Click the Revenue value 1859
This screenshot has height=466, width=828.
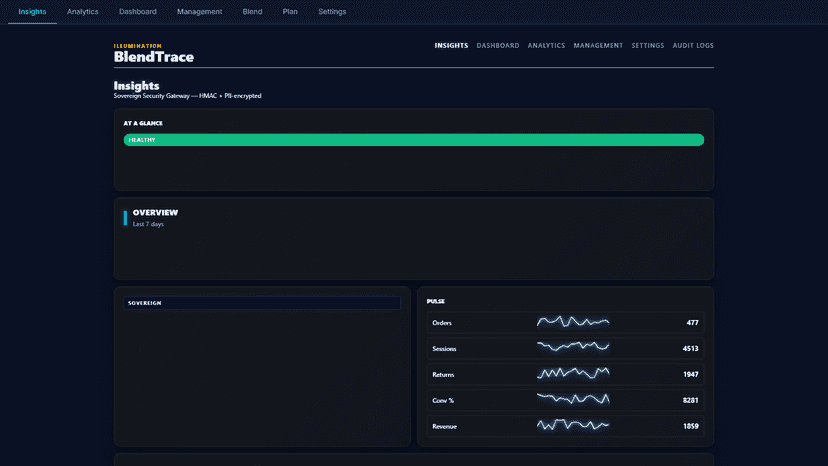point(691,426)
